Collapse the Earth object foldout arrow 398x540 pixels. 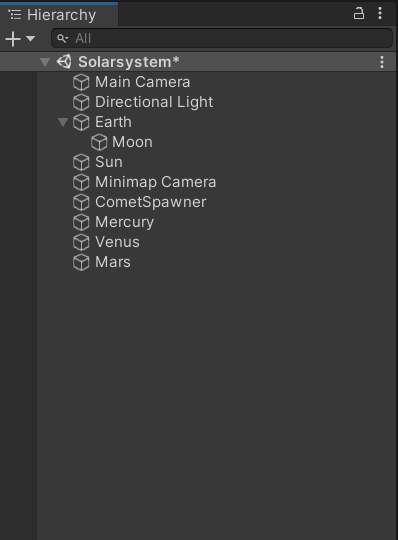(63, 122)
